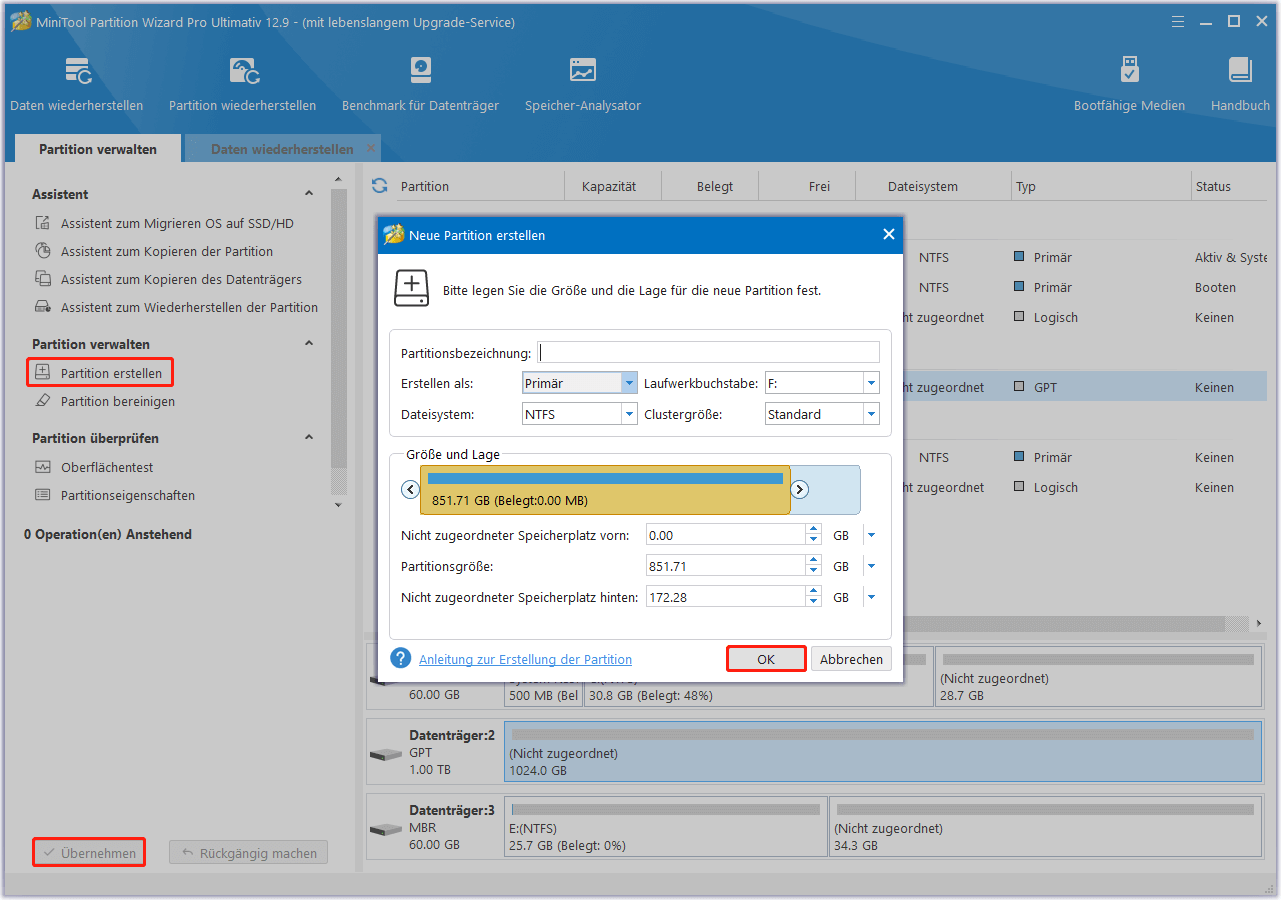
Task: Collapse the Partition überprüfen section
Action: click(309, 438)
